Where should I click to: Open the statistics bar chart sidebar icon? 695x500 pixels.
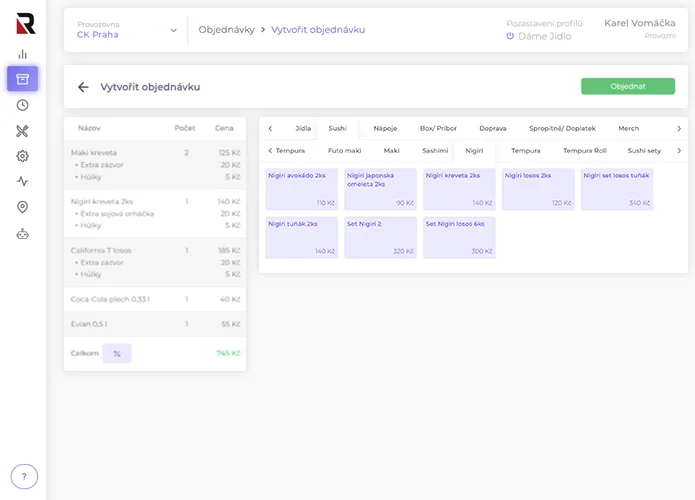point(22,54)
